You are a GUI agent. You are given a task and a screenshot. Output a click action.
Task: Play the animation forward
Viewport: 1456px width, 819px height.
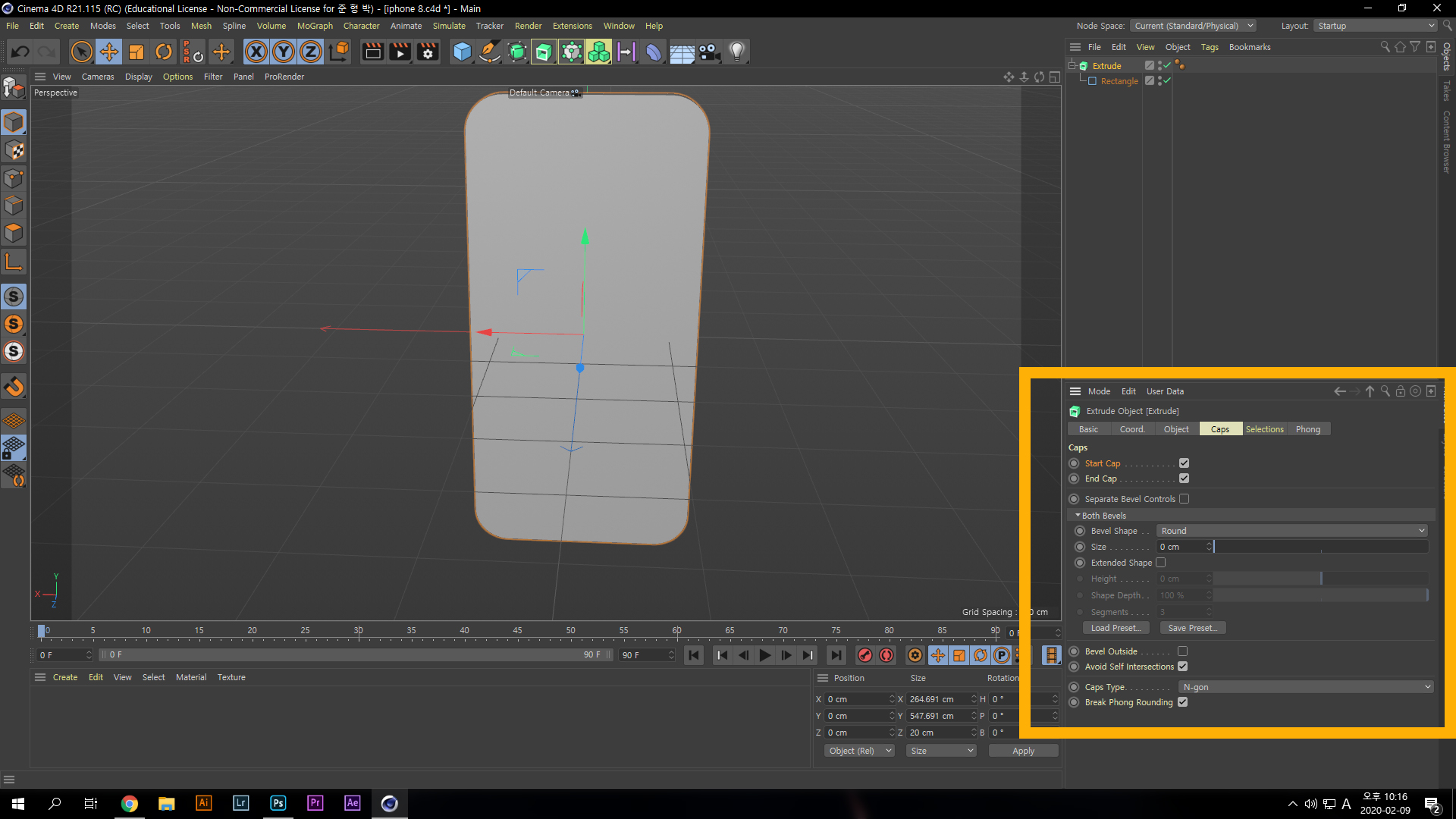[x=765, y=655]
